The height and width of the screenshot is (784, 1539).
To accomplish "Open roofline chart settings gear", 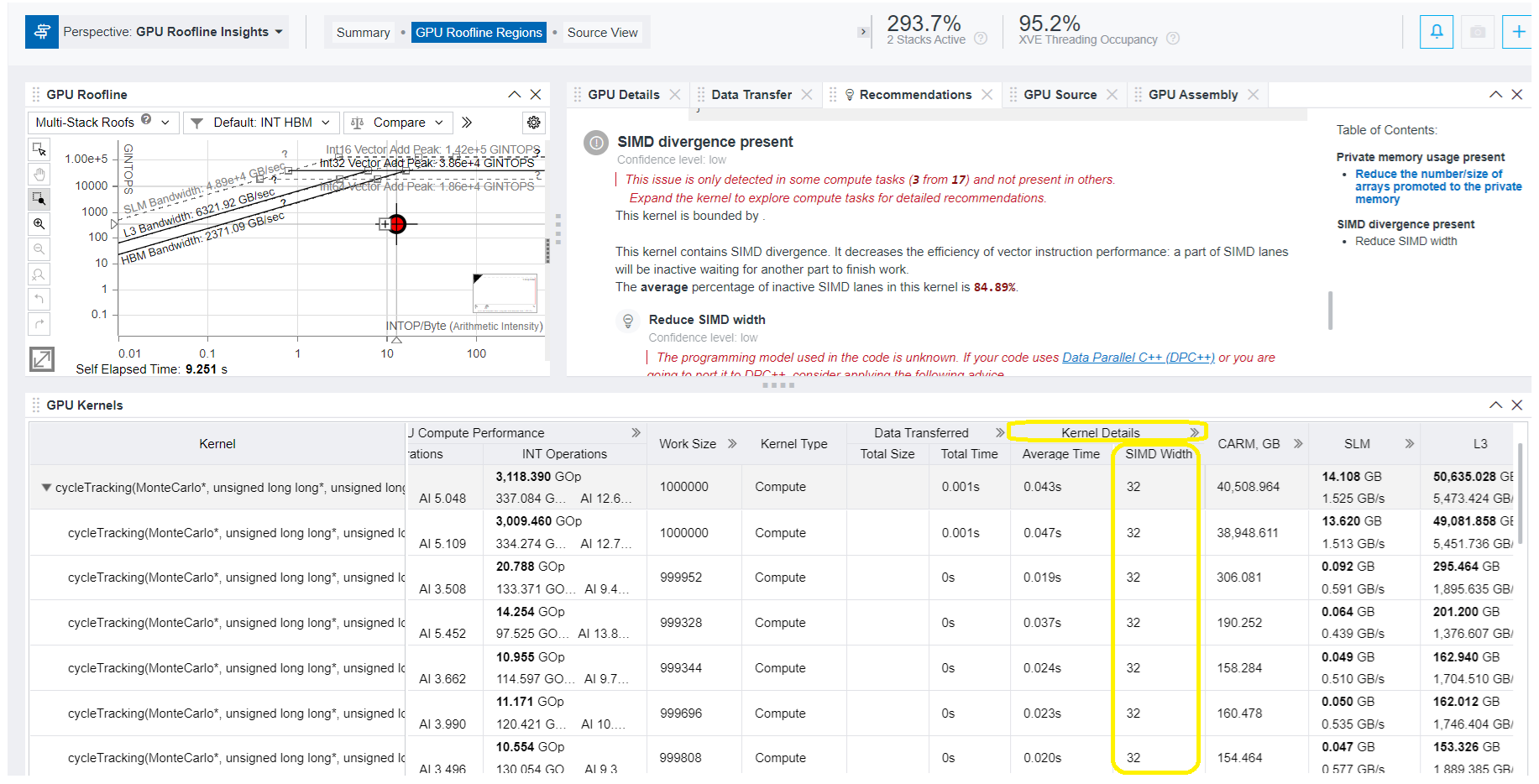I will (534, 123).
